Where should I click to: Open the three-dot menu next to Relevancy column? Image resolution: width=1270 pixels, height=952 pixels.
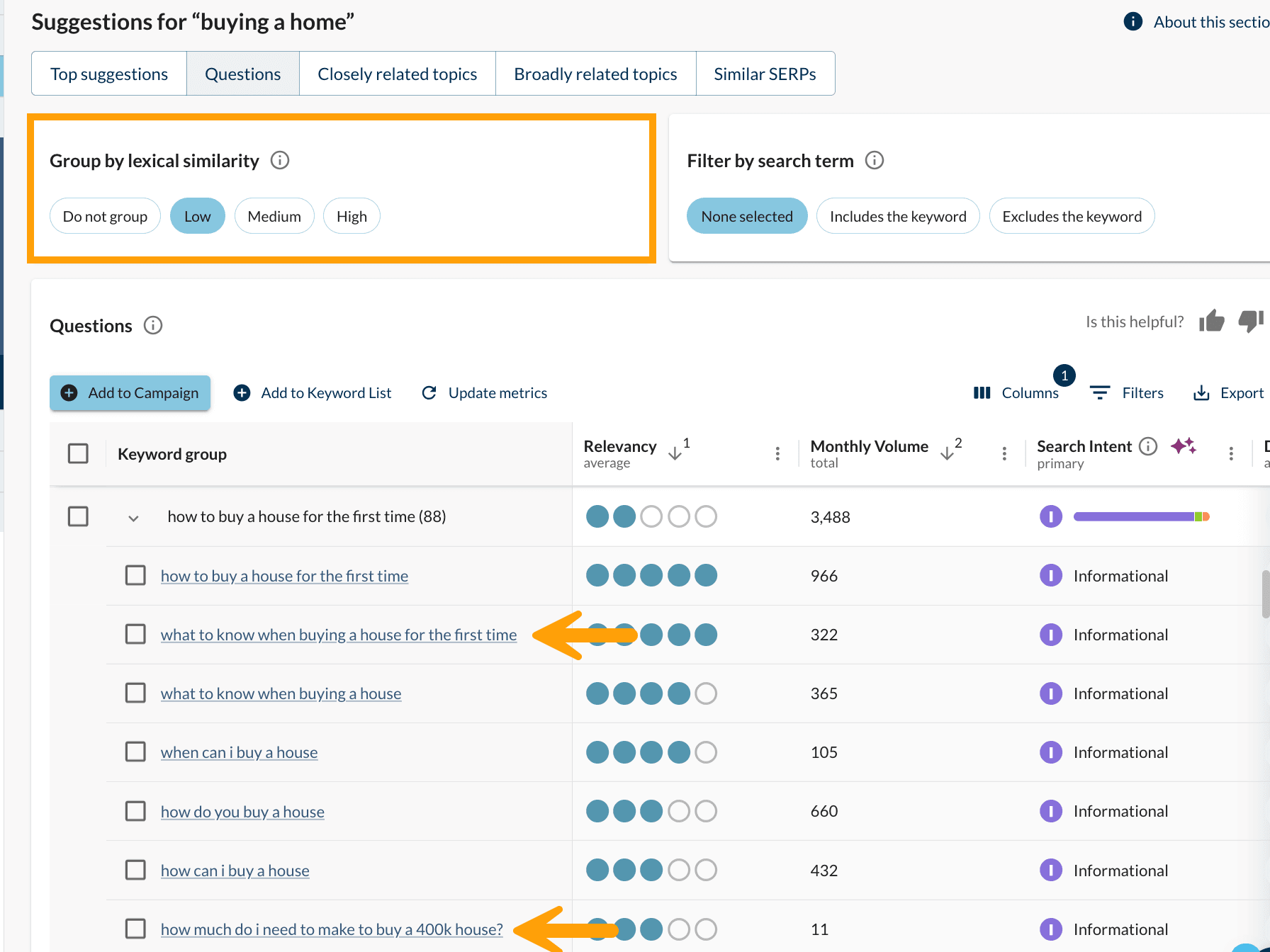[x=777, y=453]
